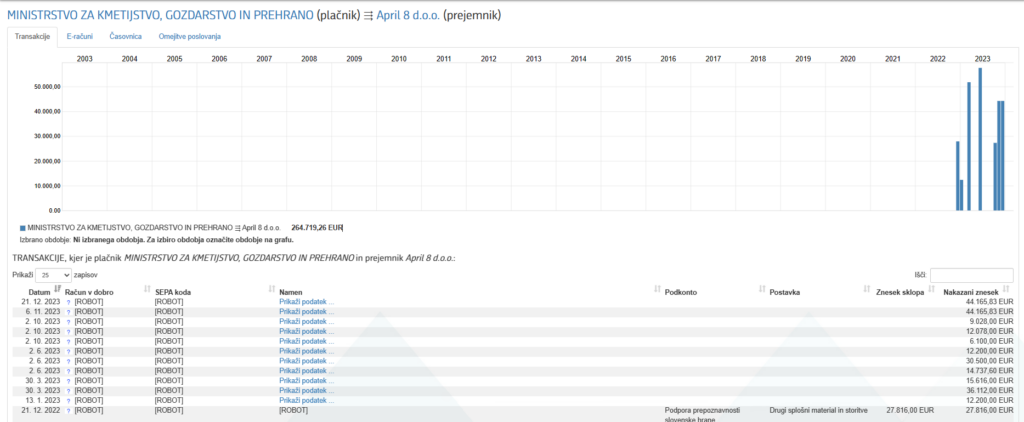
Task: Select the 2023 year label on chart
Action: [x=983, y=59]
